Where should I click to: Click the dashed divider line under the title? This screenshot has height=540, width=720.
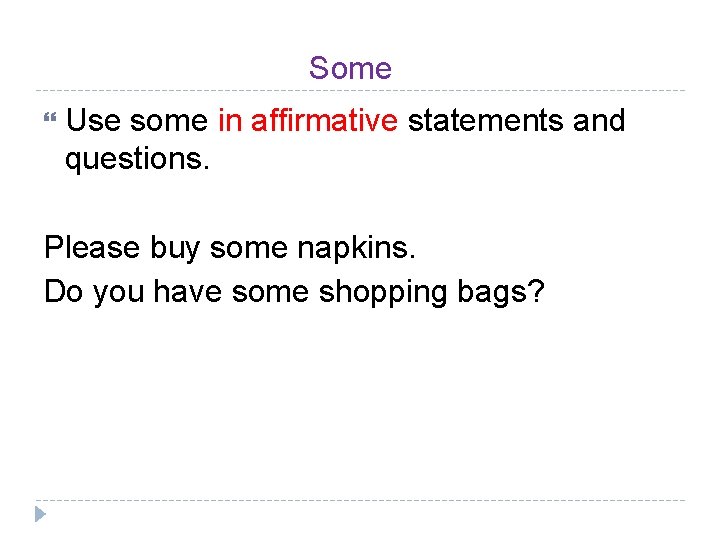360,90
